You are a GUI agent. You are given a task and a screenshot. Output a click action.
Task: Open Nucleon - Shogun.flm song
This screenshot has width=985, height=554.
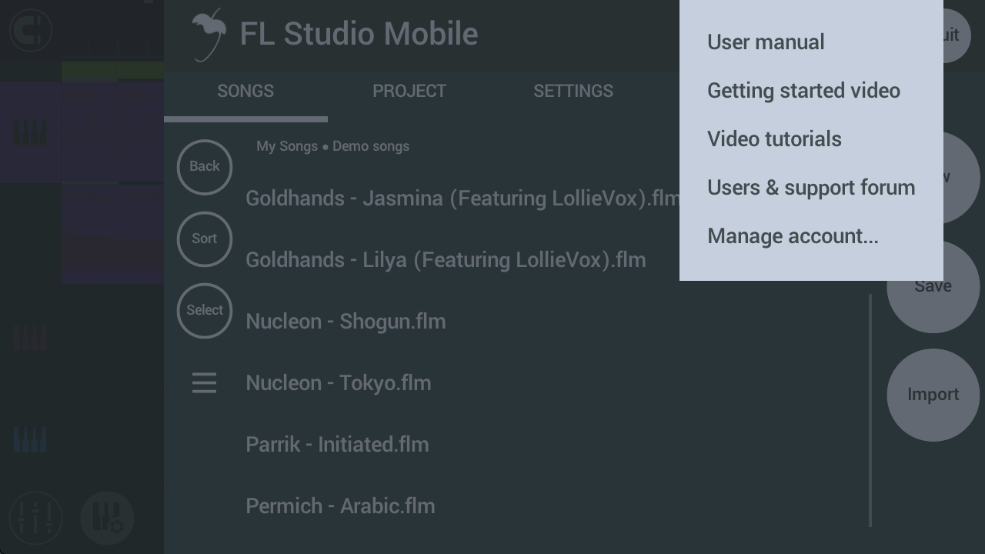(x=346, y=322)
